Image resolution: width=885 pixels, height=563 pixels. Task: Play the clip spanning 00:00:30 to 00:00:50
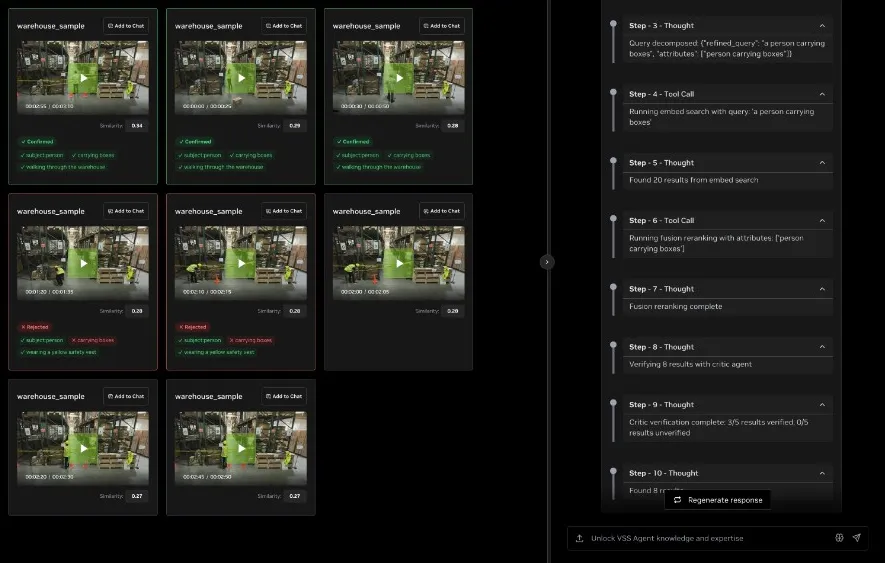[399, 78]
